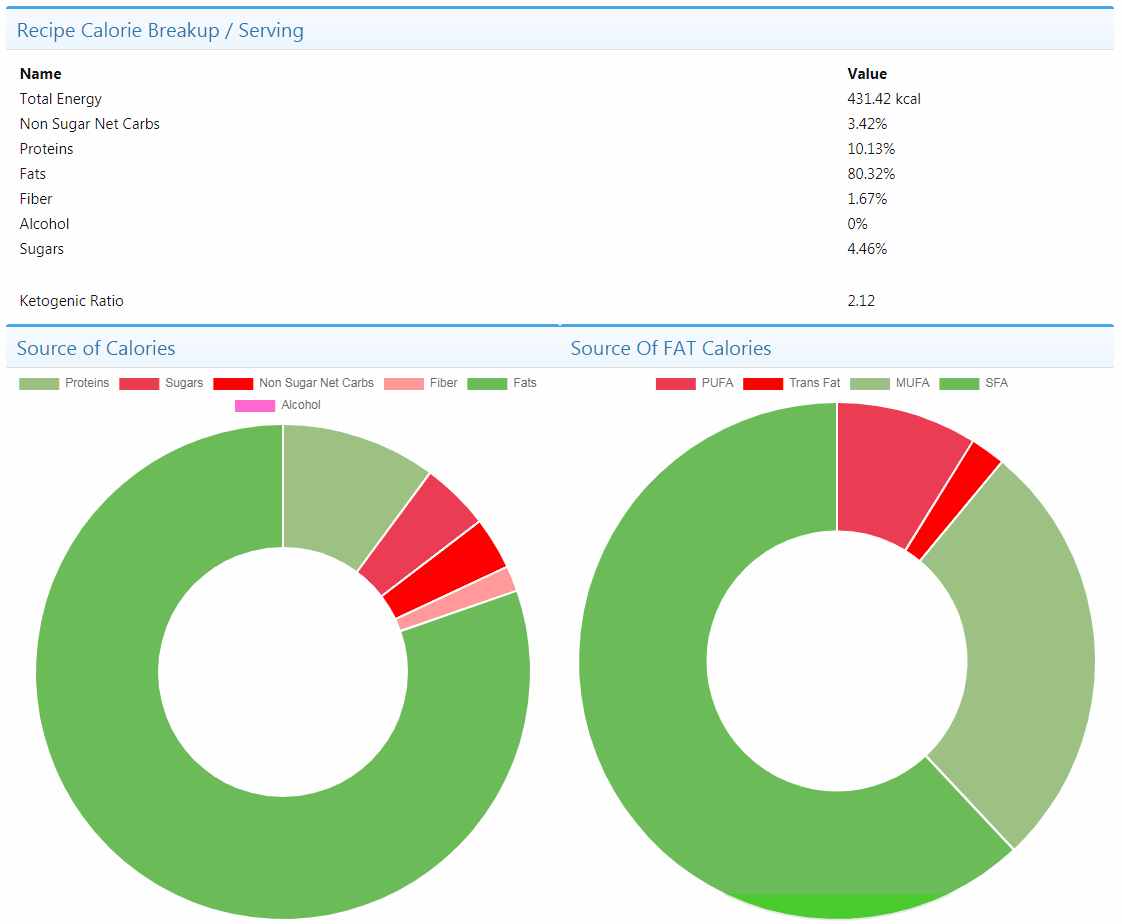Select the Sugars row label in table
This screenshot has height=924, width=1122.
(42, 249)
